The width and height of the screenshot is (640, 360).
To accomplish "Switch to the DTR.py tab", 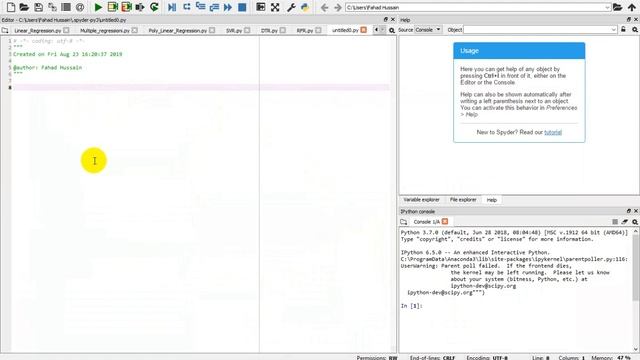I will click(x=269, y=31).
